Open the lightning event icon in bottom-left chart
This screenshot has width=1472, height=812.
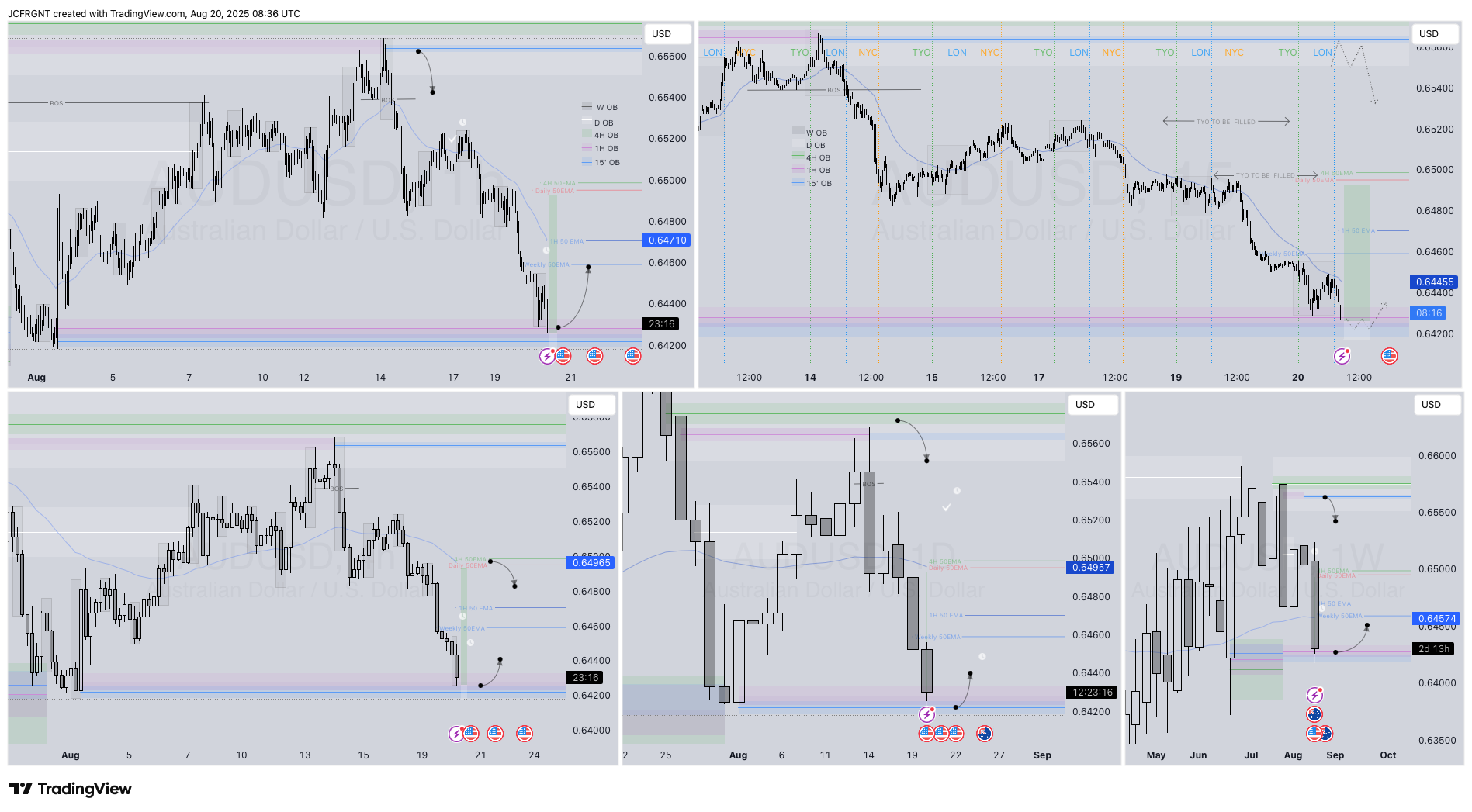click(457, 734)
